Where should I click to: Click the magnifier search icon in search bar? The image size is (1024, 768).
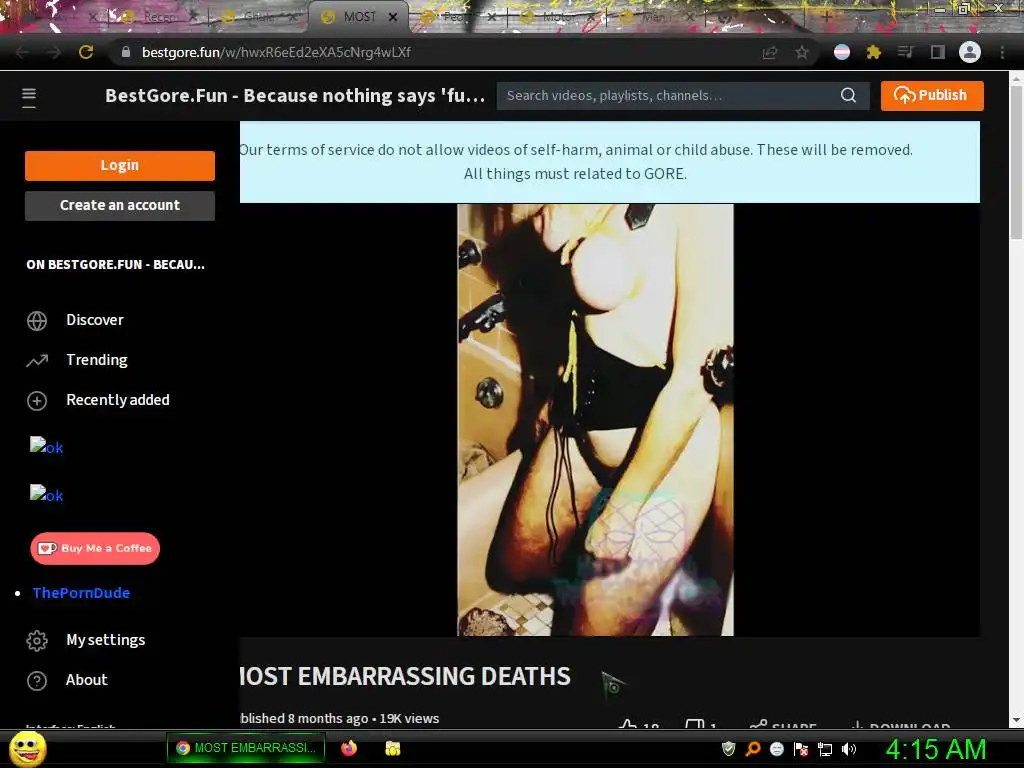[848, 95]
